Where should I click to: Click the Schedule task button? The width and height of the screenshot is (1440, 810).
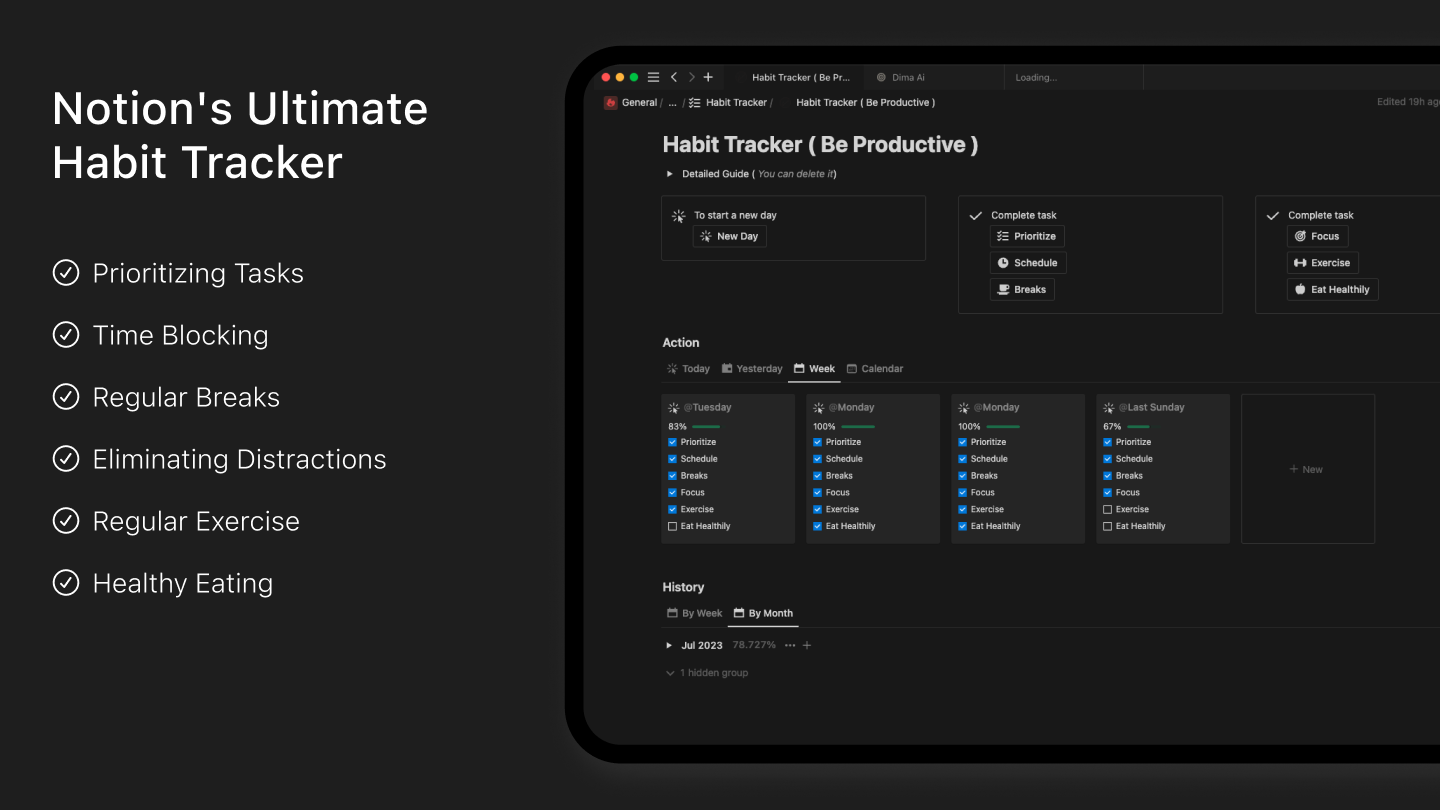tap(1028, 263)
